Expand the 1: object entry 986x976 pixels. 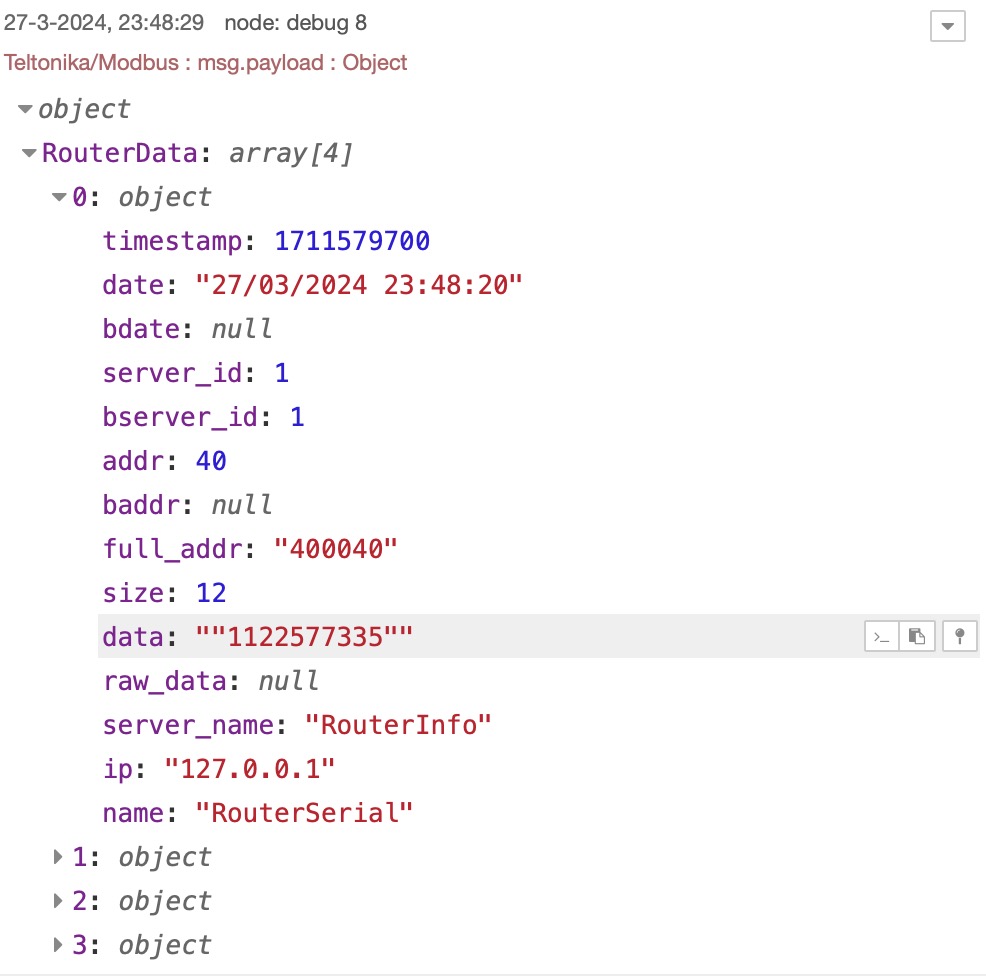[x=59, y=857]
